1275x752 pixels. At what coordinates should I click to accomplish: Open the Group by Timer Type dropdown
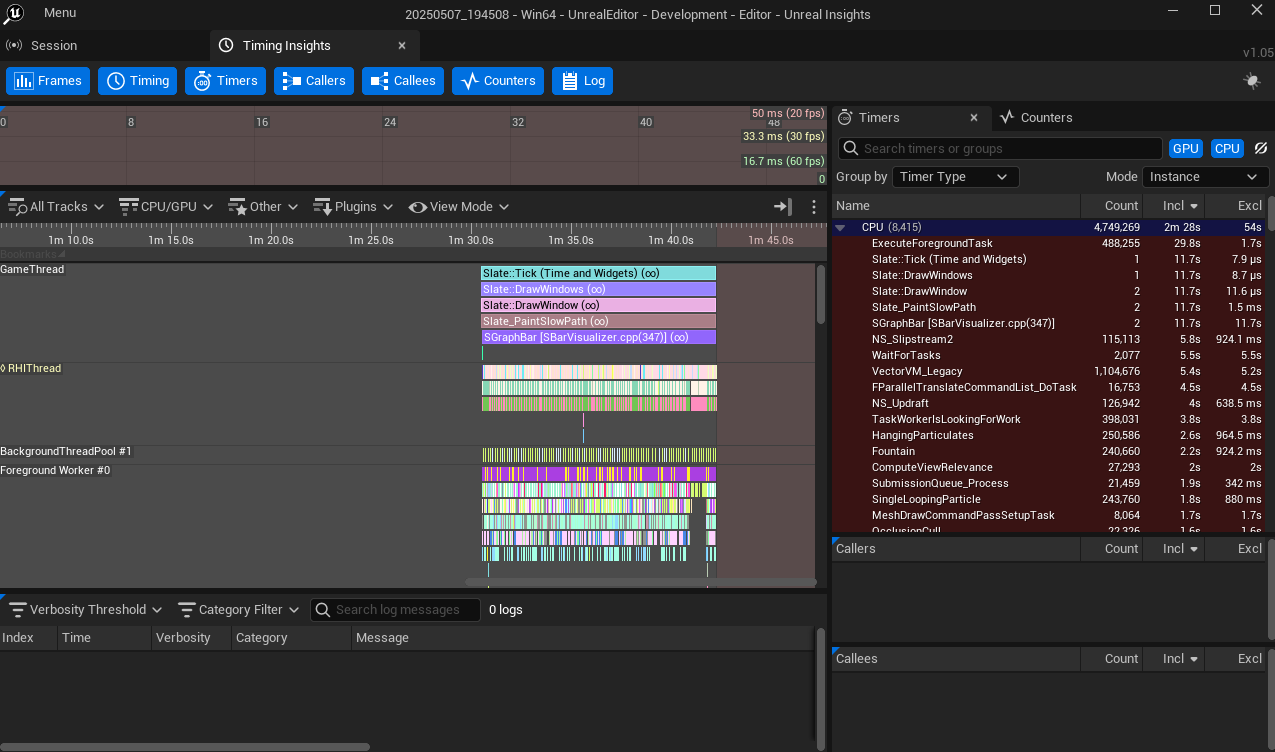[x=955, y=177]
